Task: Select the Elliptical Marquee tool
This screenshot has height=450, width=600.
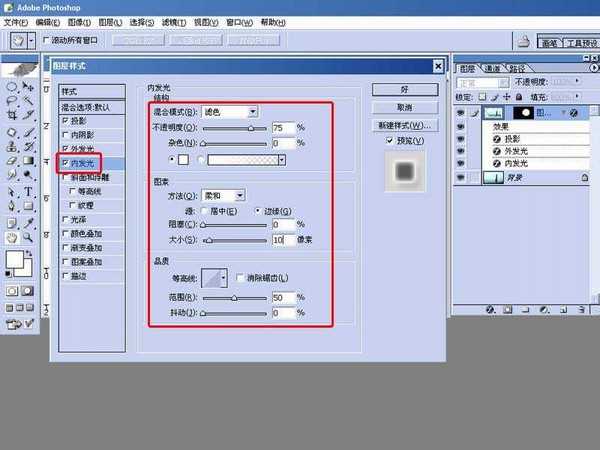Action: 11,87
